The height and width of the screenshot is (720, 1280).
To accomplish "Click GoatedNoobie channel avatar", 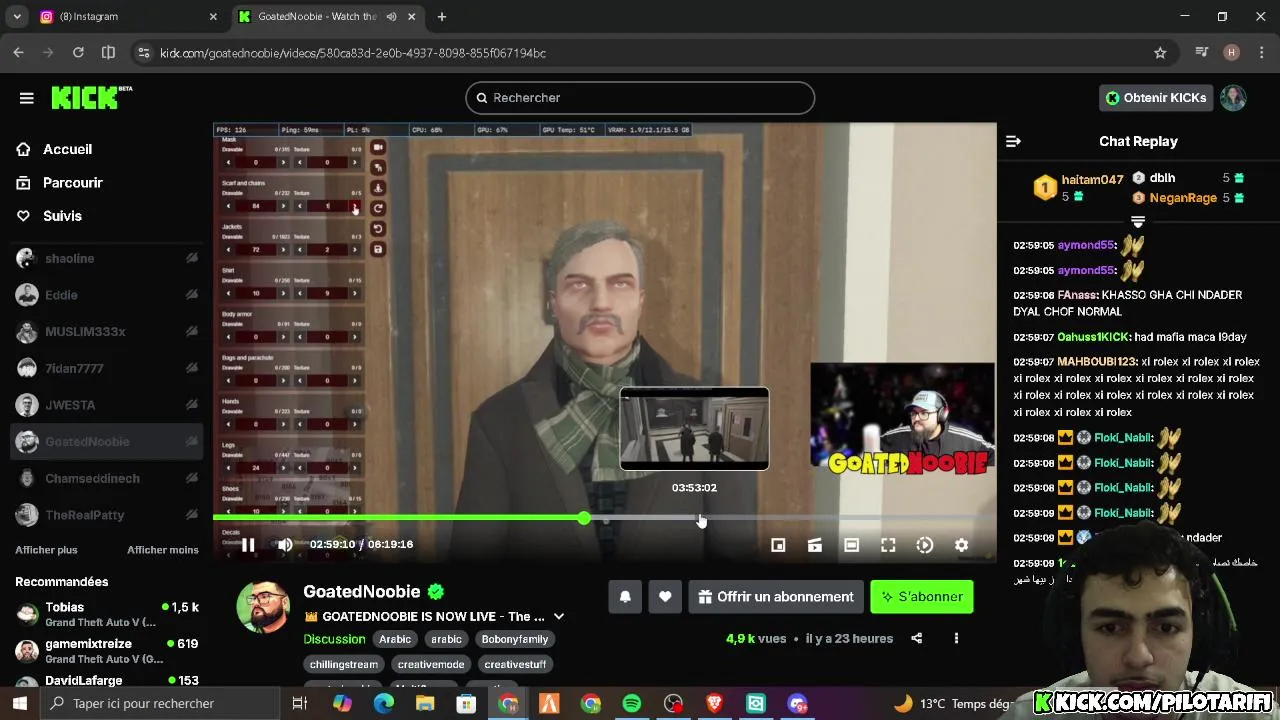I will (x=263, y=606).
